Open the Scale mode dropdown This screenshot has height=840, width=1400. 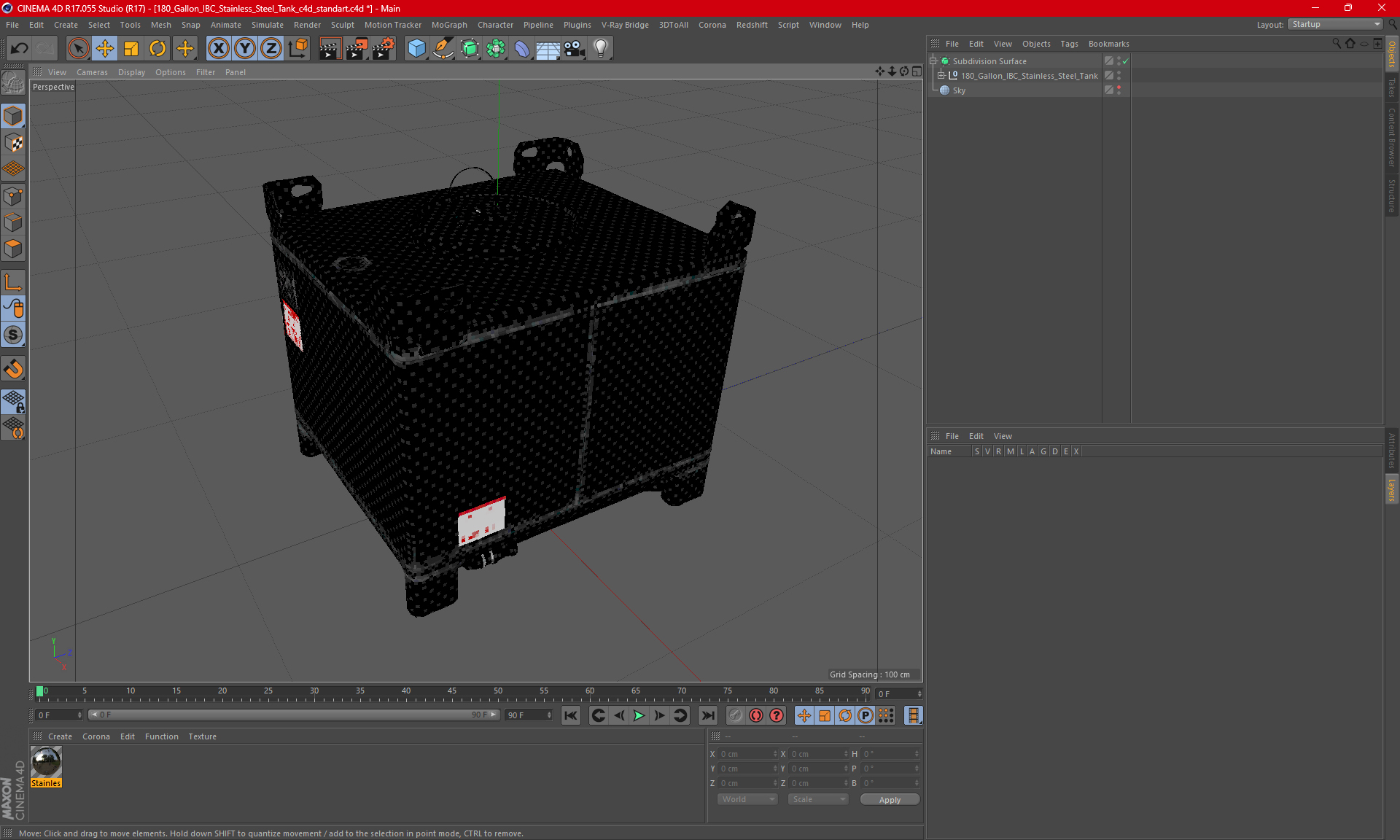coord(818,799)
